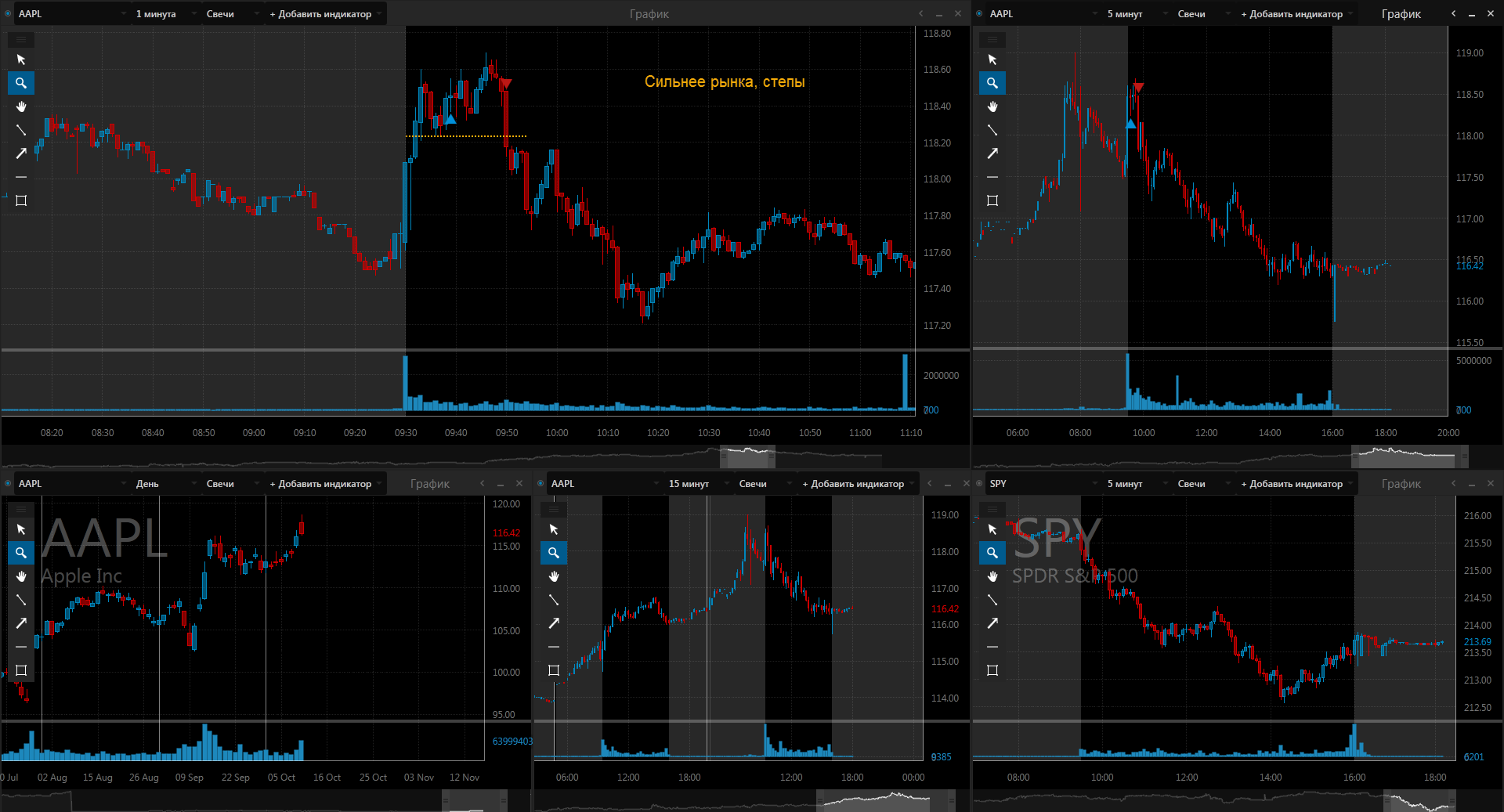Toggle link circle of AAPL 1 минута panel
This screenshot has height=812, width=1504.
tap(8, 13)
